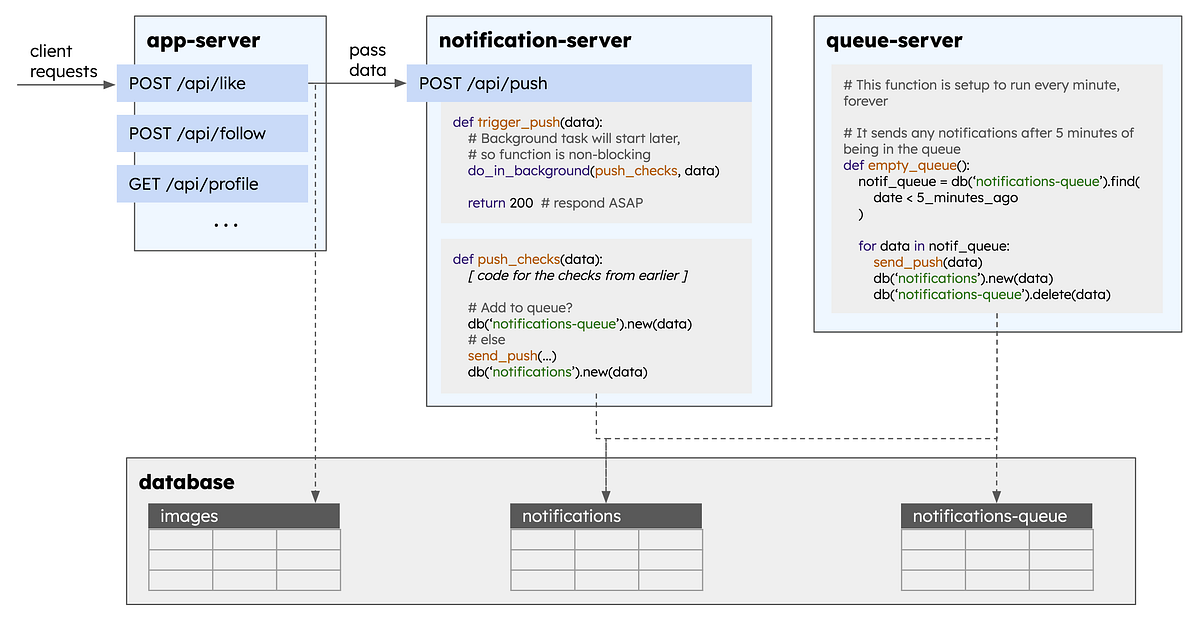The width and height of the screenshot is (1200, 623).
Task: Click the database section label
Action: coord(185,481)
